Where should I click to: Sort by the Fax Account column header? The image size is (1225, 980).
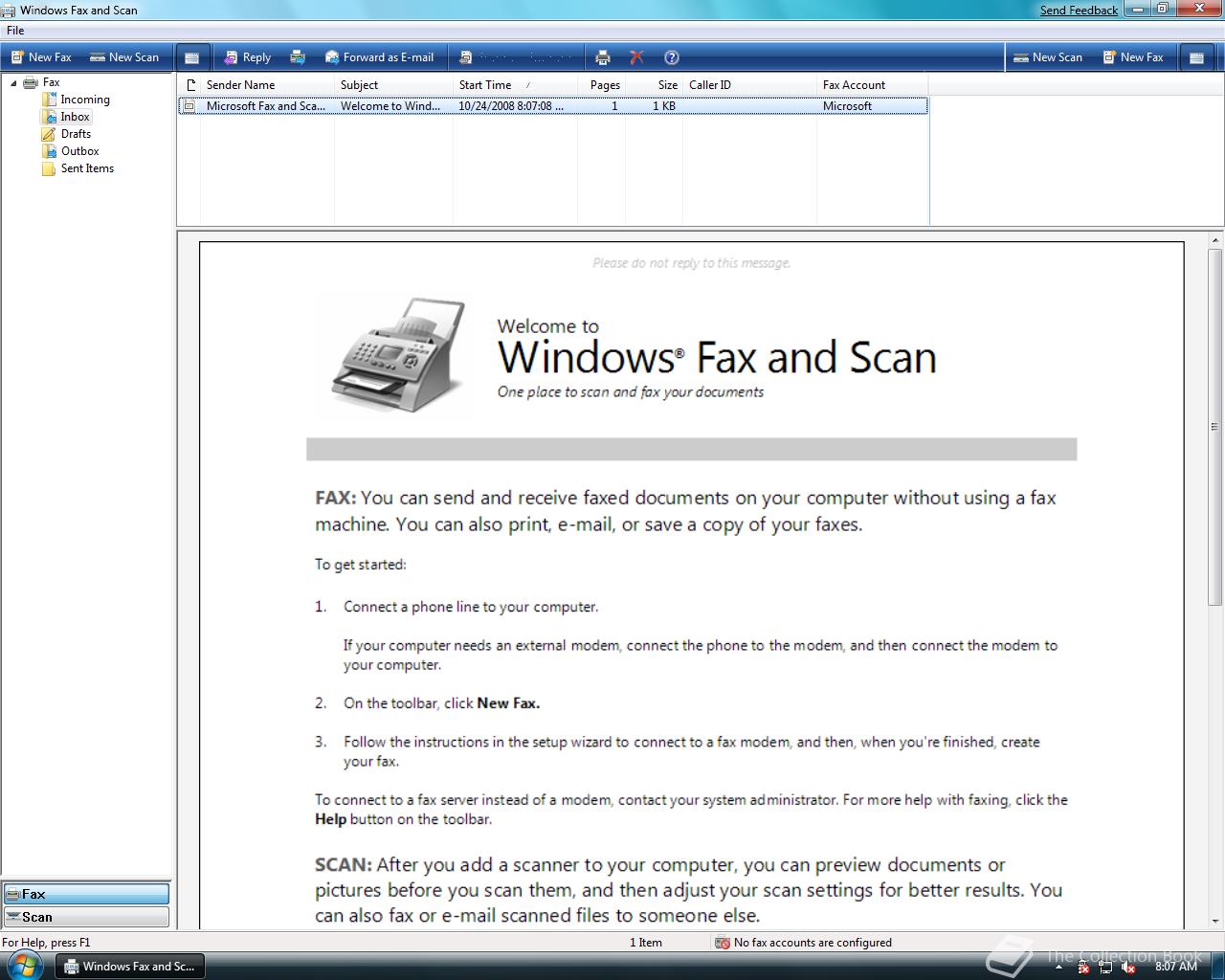click(872, 85)
